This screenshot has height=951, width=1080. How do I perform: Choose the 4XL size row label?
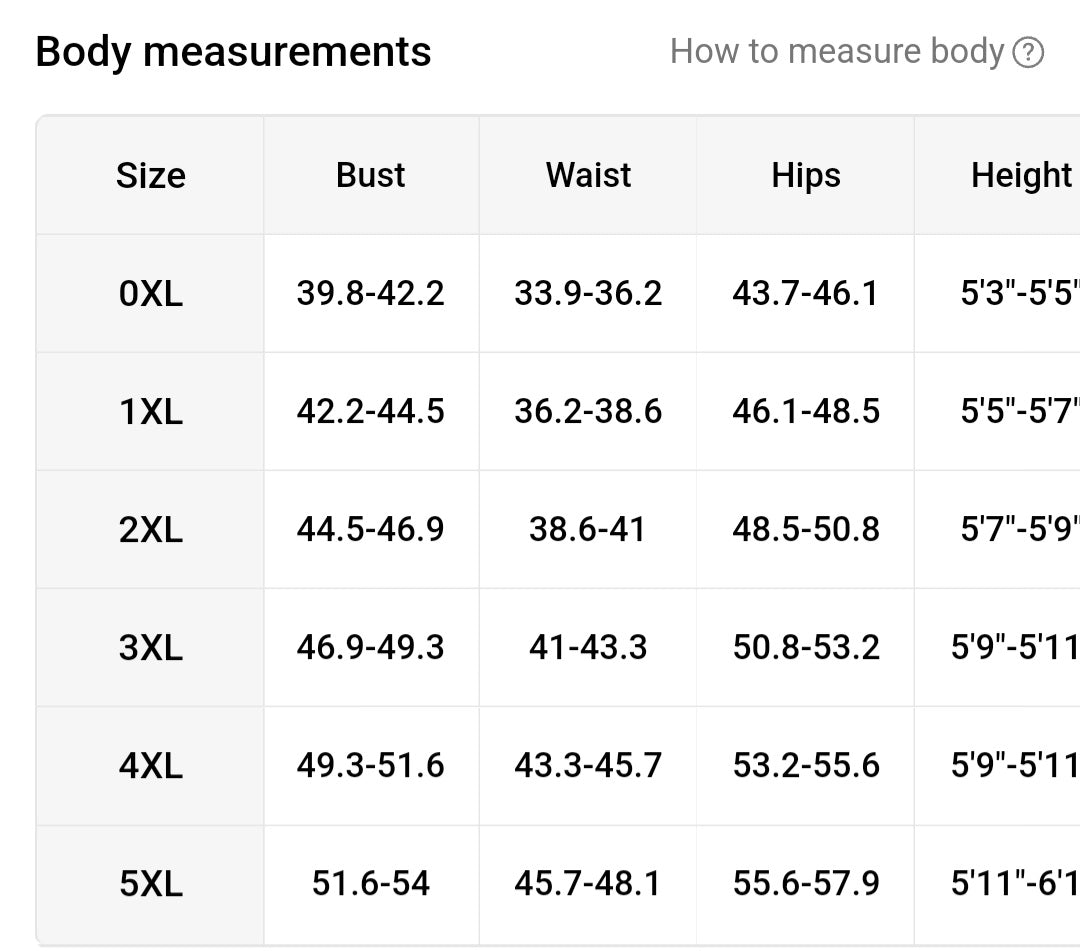tap(151, 766)
